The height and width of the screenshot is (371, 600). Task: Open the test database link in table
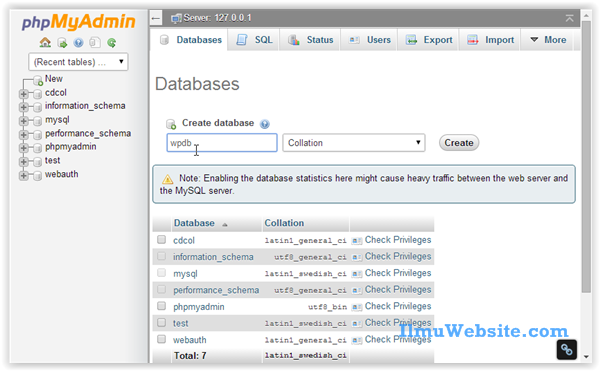pyautogui.click(x=181, y=324)
